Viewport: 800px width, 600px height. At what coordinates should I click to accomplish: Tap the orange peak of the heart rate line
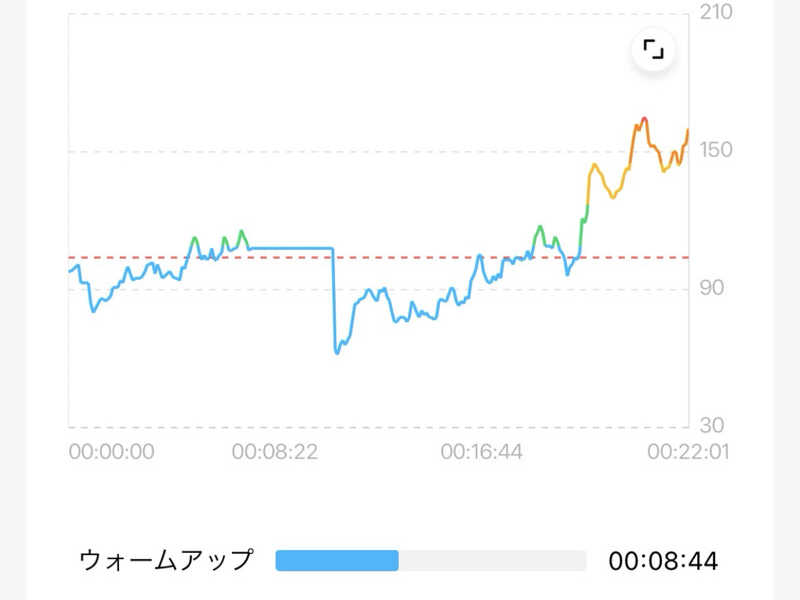pos(642,121)
